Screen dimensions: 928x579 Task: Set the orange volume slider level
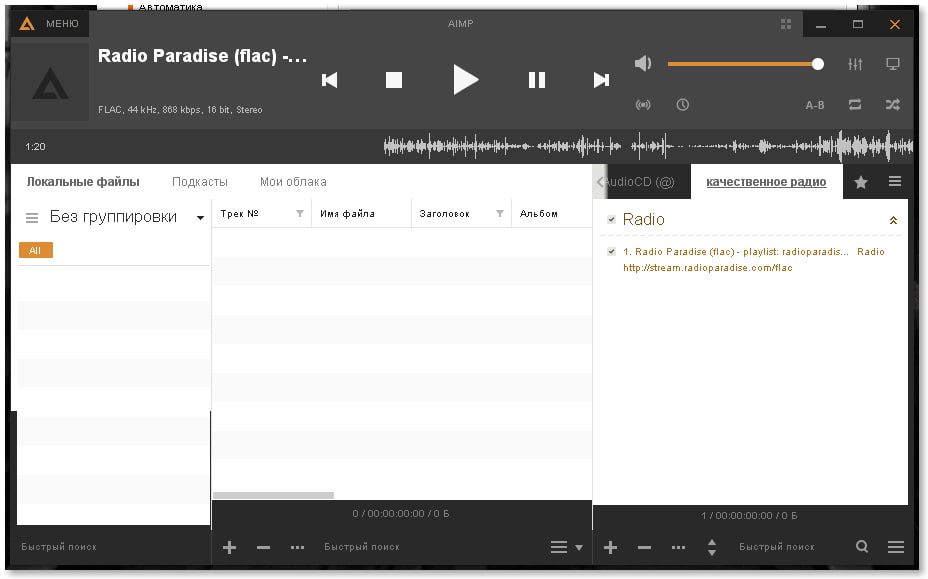point(745,64)
